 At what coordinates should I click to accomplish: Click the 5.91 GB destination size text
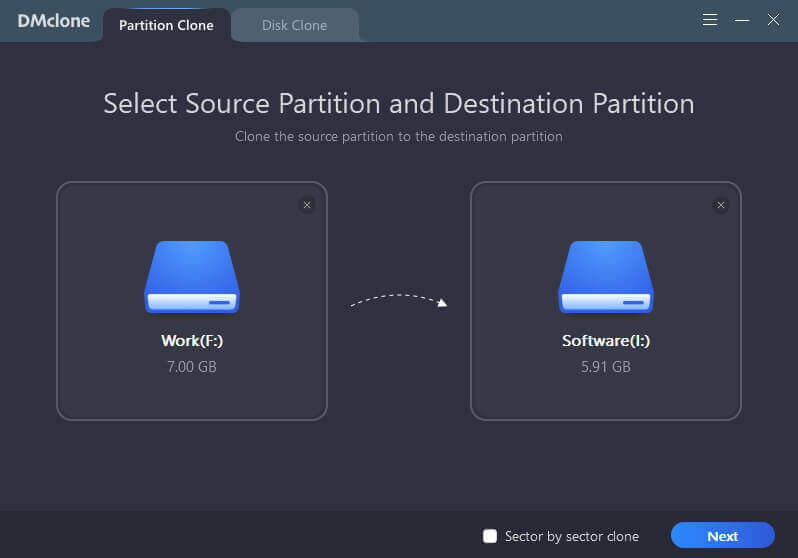(606, 366)
